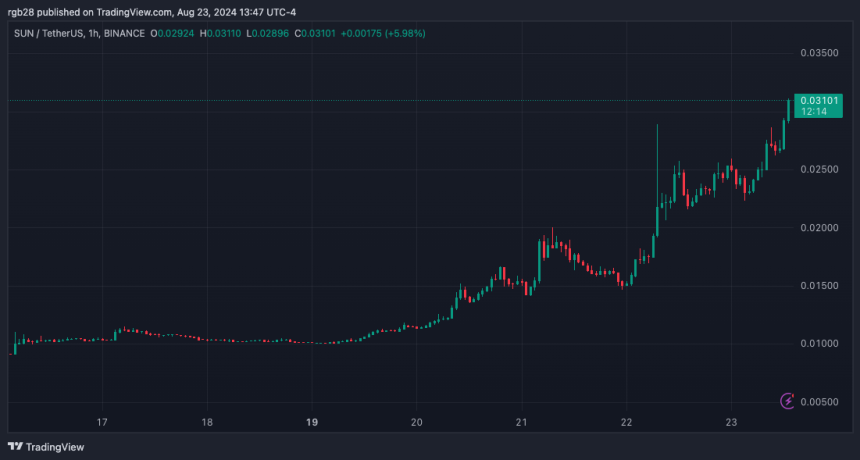Image resolution: width=860 pixels, height=460 pixels.
Task: Select date 17 on the time axis
Action: pyautogui.click(x=102, y=422)
